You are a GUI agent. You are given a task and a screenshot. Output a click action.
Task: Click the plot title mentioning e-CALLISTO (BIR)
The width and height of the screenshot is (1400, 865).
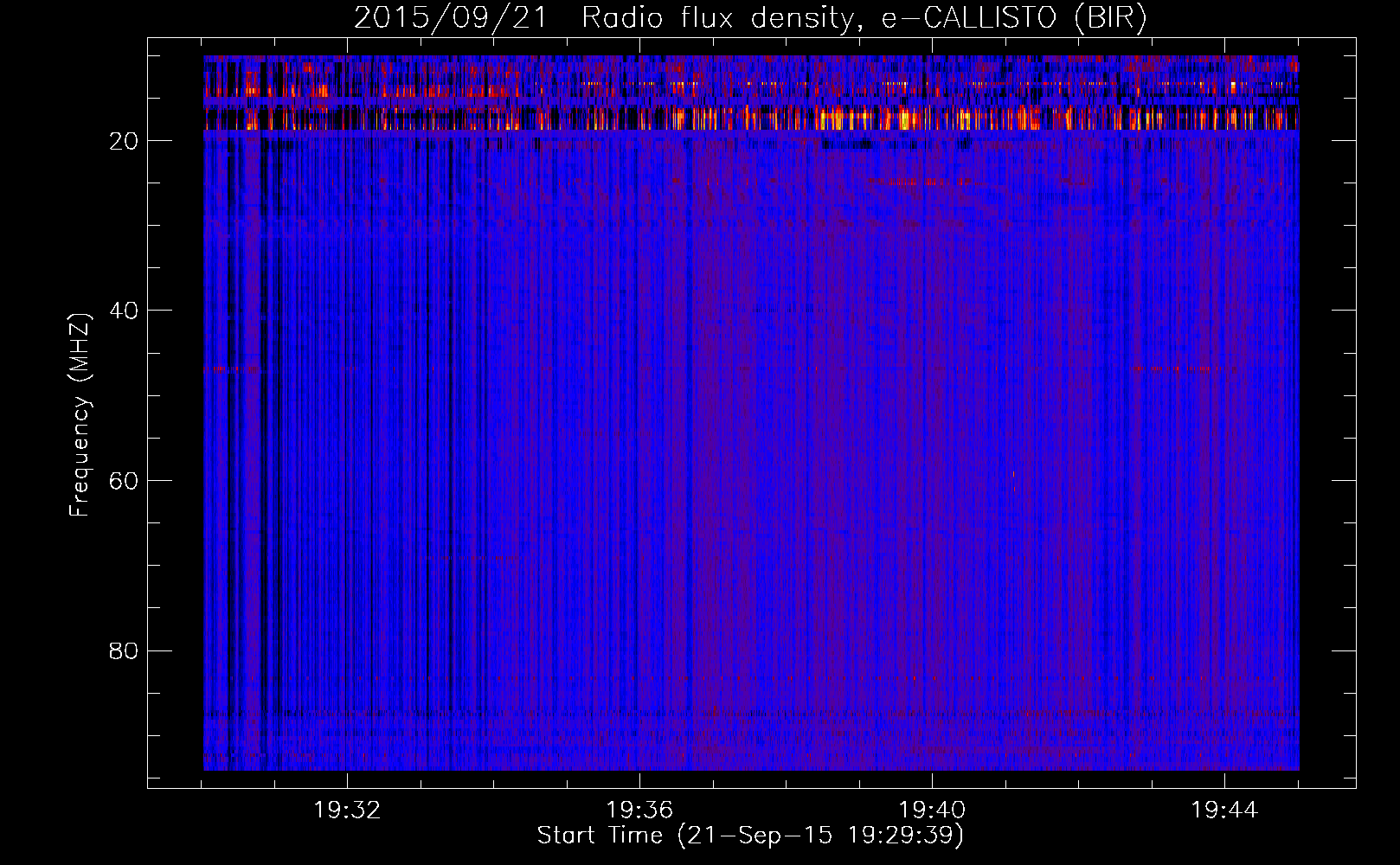coord(750,18)
